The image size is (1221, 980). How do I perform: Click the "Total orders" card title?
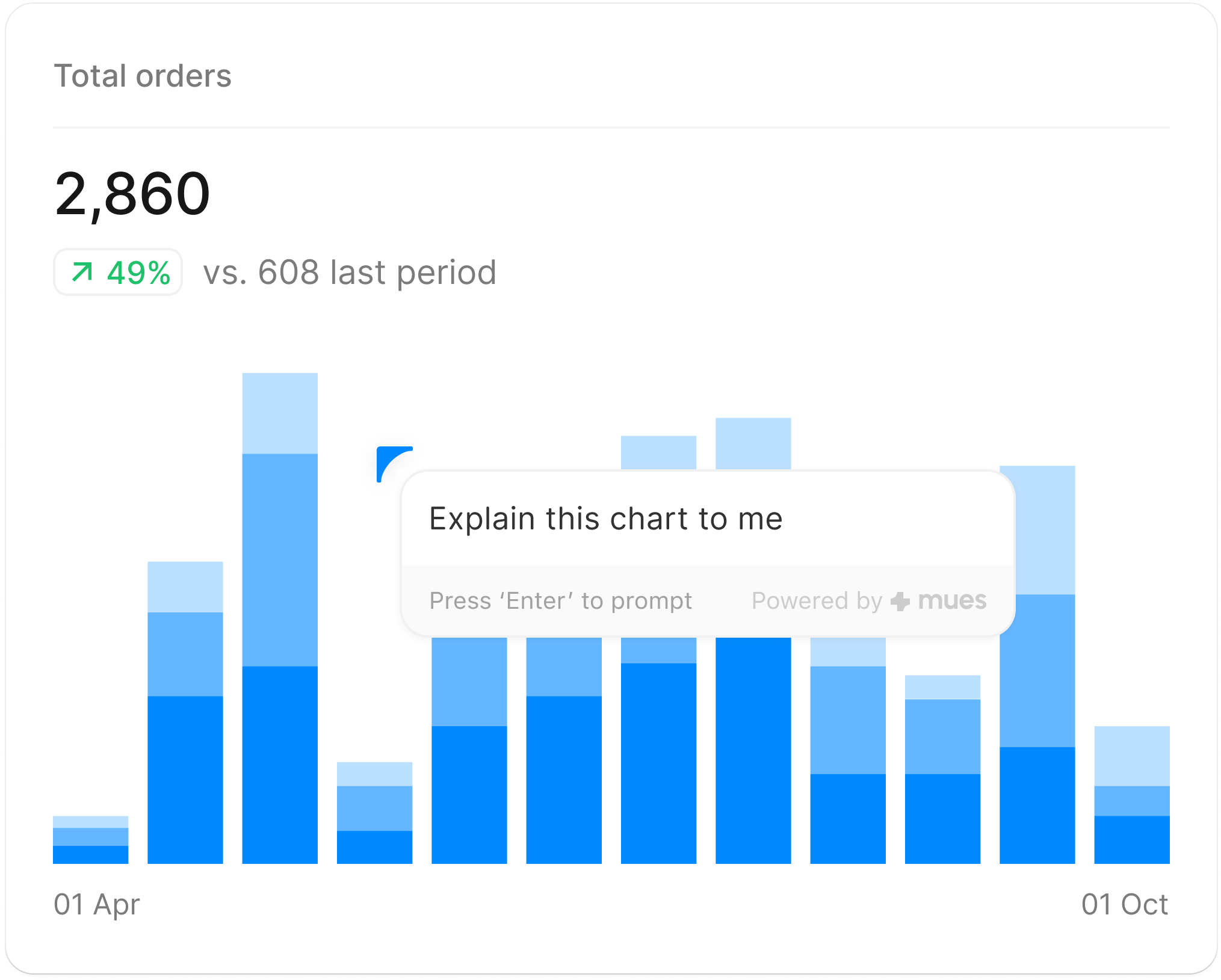143,76
